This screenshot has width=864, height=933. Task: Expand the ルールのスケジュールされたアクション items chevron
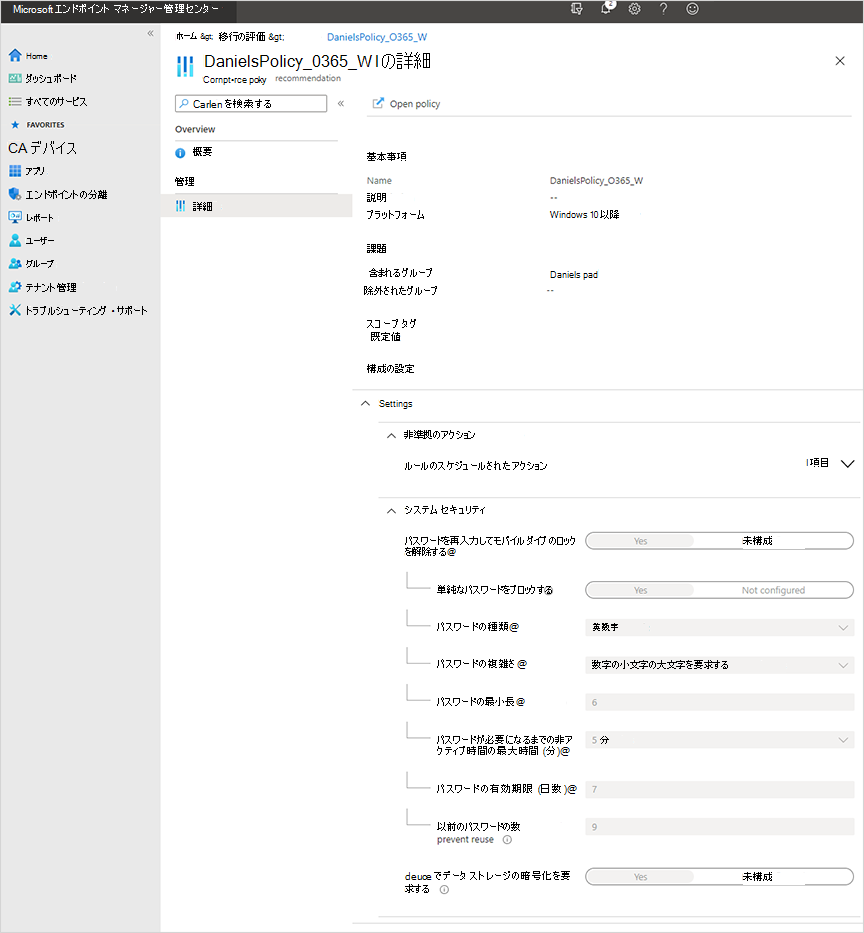(847, 464)
